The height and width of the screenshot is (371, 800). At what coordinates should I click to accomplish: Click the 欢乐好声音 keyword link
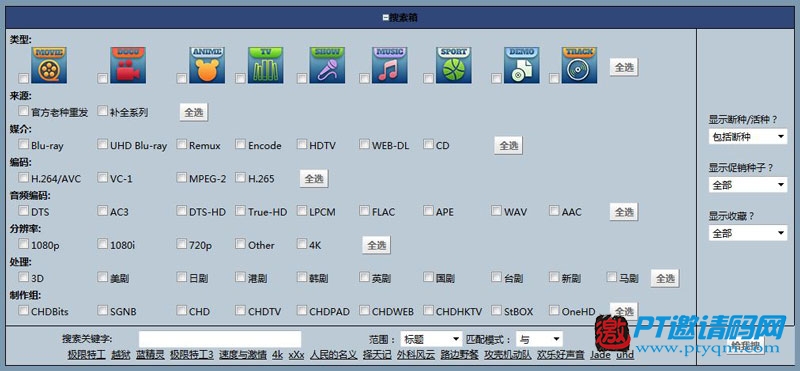click(x=561, y=355)
